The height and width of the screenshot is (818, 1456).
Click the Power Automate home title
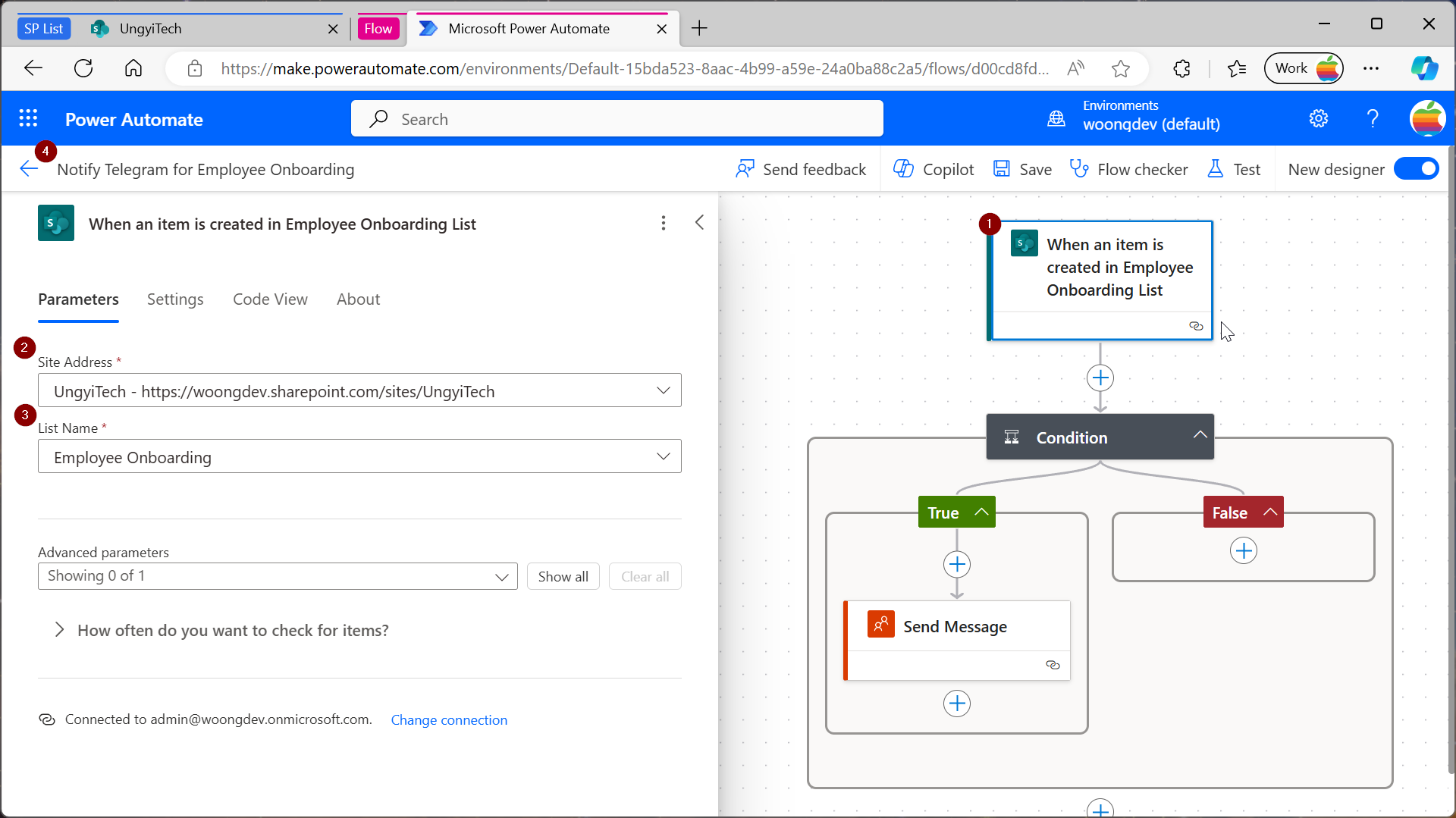click(134, 119)
